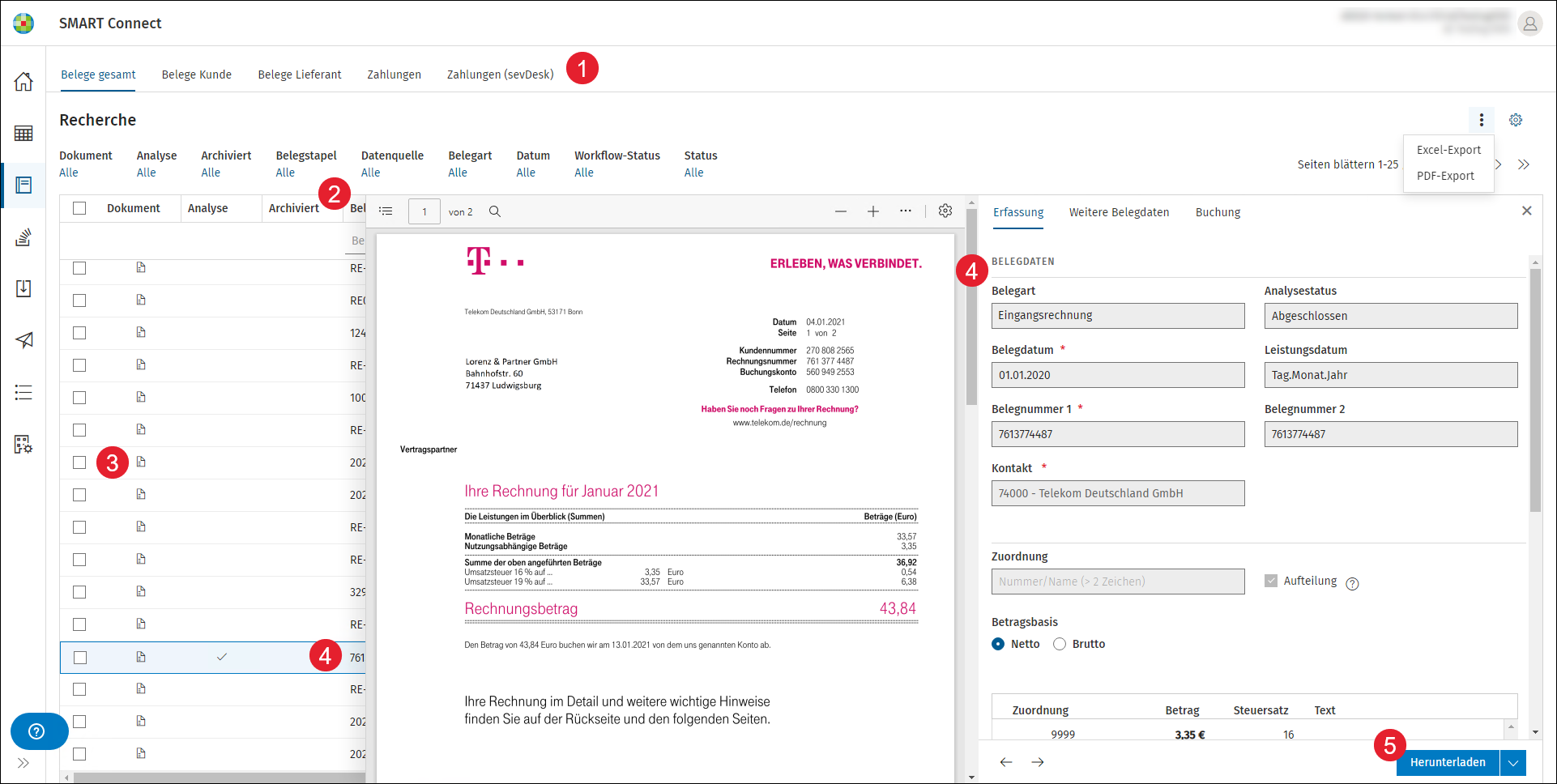
Task: Click Belegdatum input field
Action: click(1118, 375)
